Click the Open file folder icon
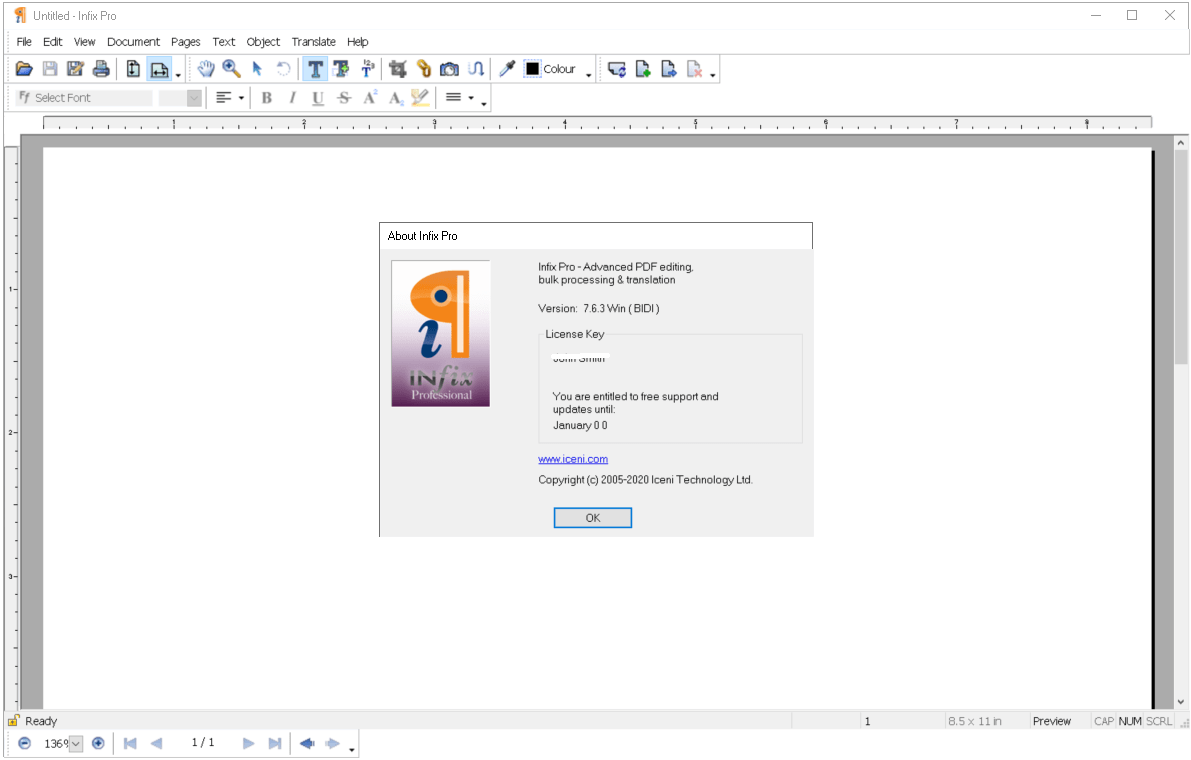Image resolution: width=1191 pixels, height=760 pixels. [24, 69]
